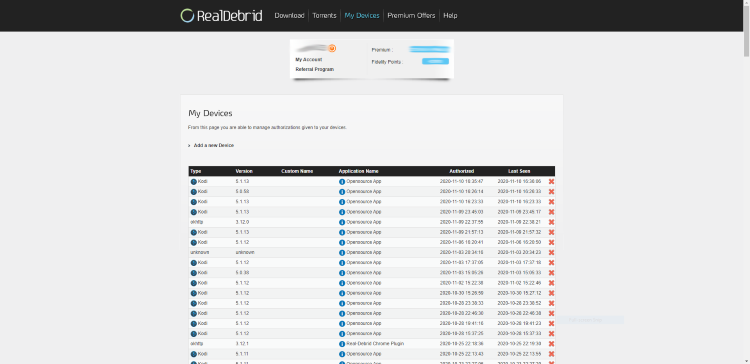The image size is (750, 364).
Task: Click the RealDebrid logo
Action: point(221,15)
